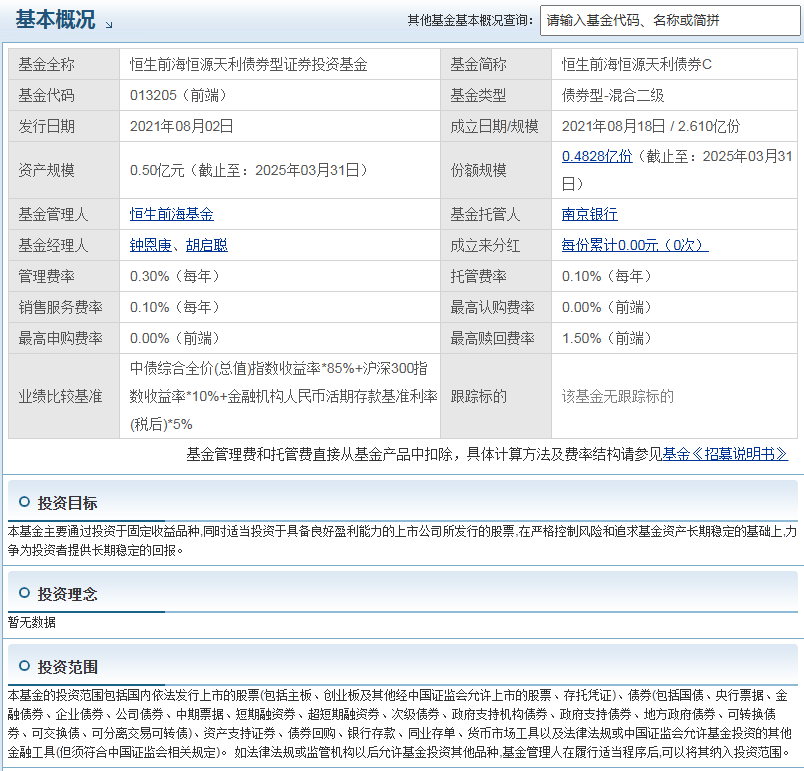Select the 基金经理人 label cell
The height and width of the screenshot is (771, 804).
tap(64, 245)
